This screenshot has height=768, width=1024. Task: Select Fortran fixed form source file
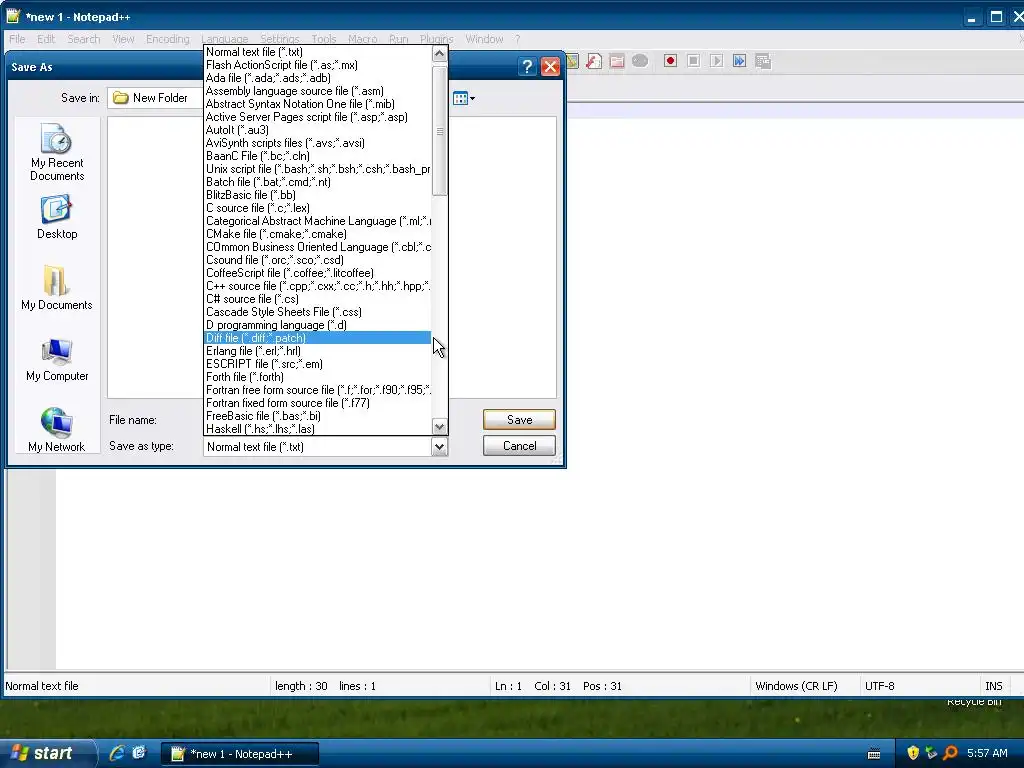pyautogui.click(x=317, y=403)
